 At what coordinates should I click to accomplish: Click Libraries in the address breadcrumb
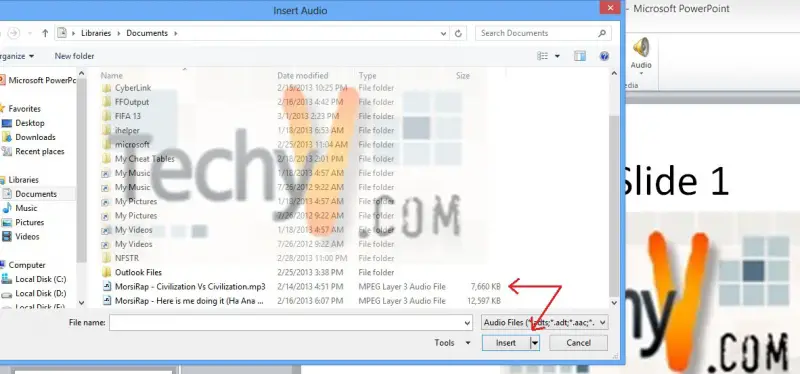[x=96, y=33]
